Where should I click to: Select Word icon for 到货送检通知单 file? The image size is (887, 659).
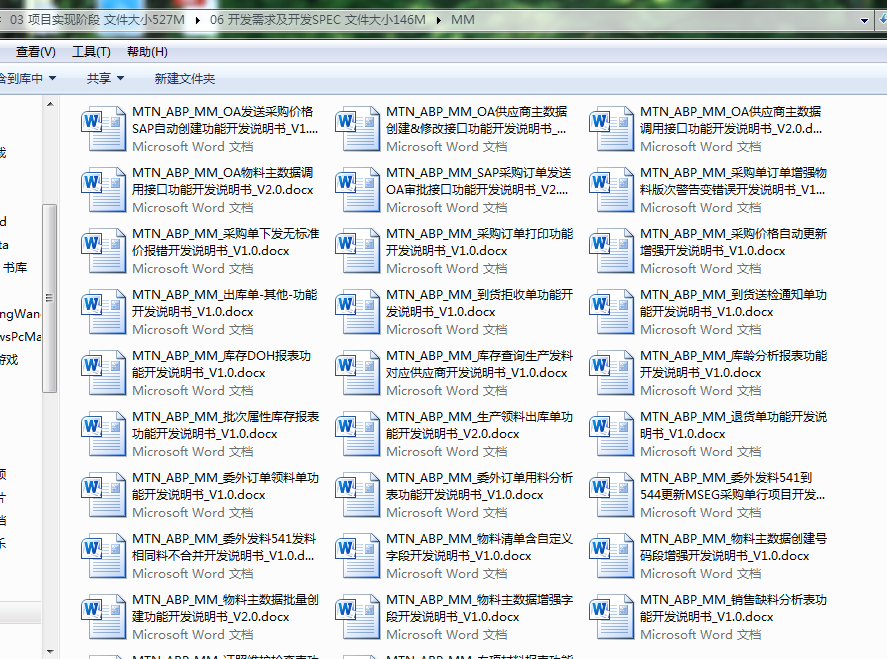pyautogui.click(x=611, y=312)
